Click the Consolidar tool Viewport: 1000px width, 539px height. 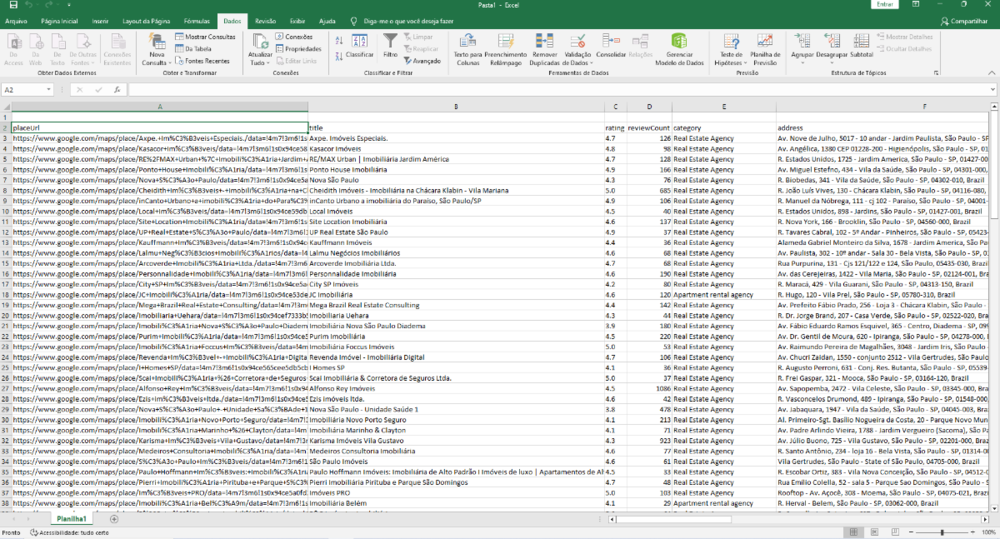point(611,47)
